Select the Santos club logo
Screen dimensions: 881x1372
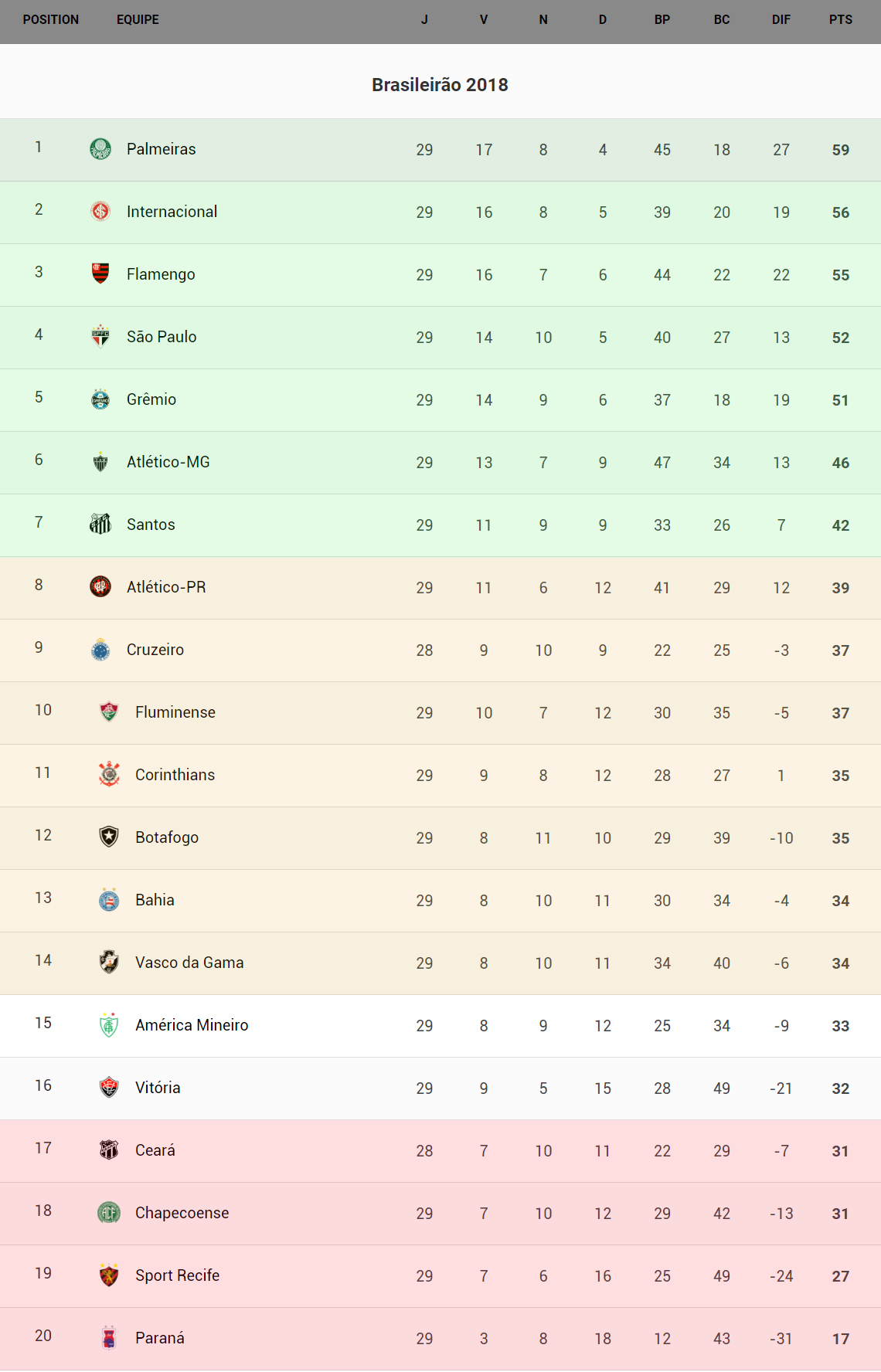click(100, 524)
